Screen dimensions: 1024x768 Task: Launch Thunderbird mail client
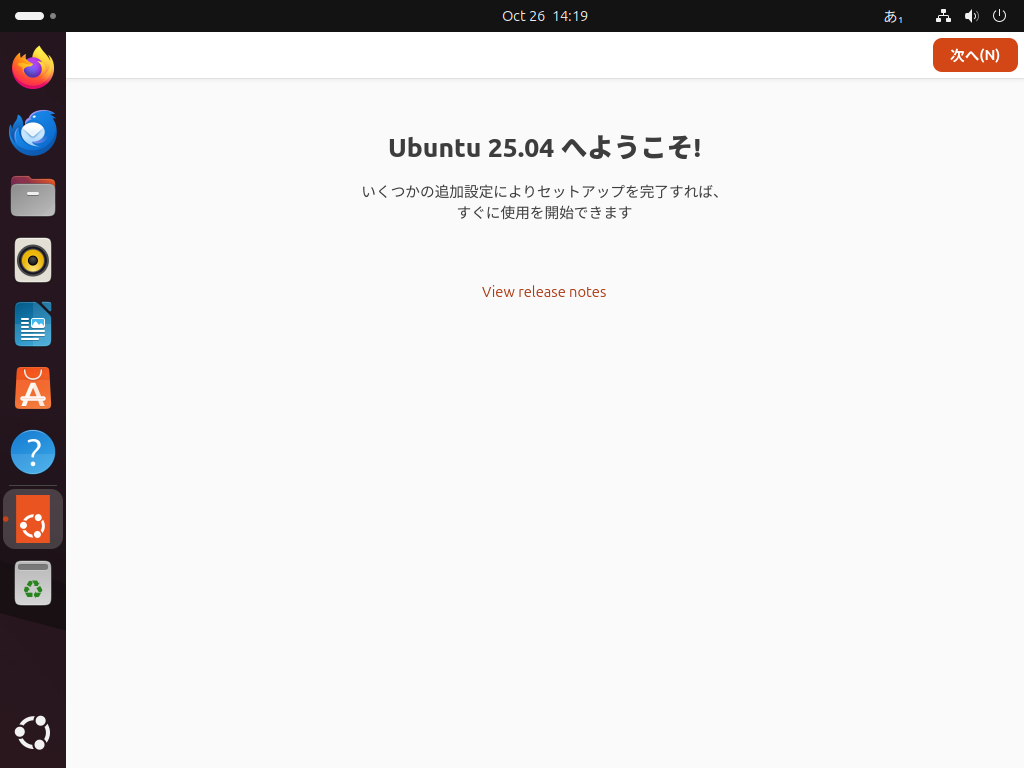pyautogui.click(x=33, y=133)
